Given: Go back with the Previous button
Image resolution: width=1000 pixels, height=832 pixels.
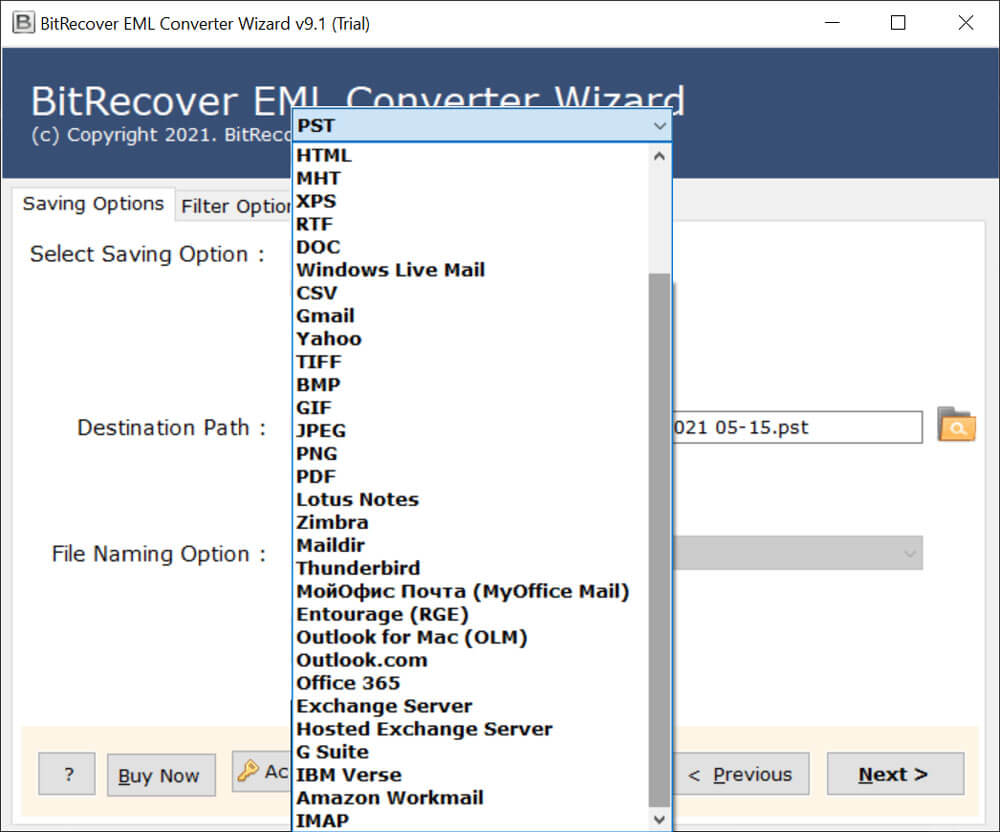Looking at the screenshot, I should [742, 775].
